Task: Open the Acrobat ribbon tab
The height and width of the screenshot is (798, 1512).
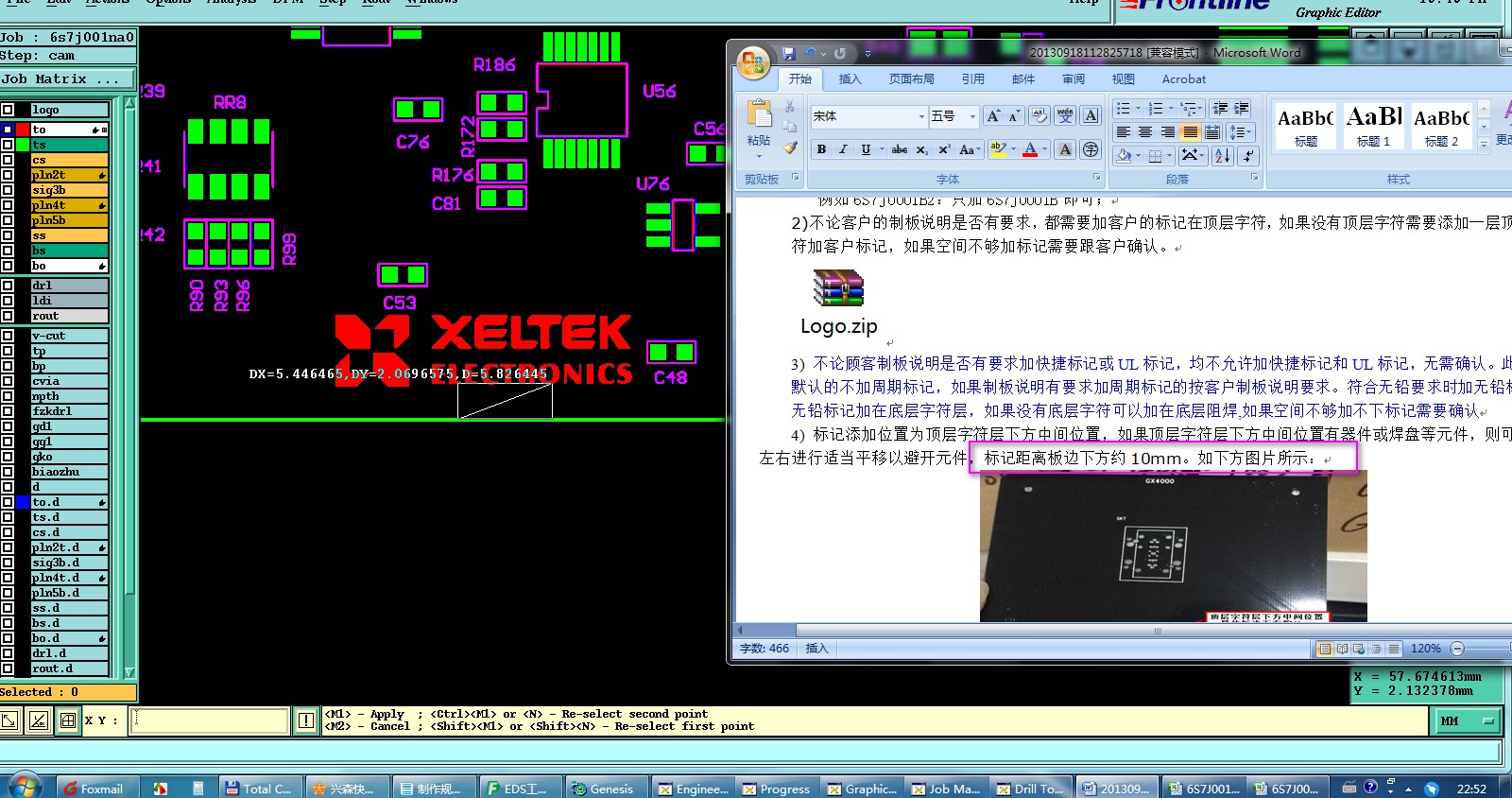Action: point(1183,79)
